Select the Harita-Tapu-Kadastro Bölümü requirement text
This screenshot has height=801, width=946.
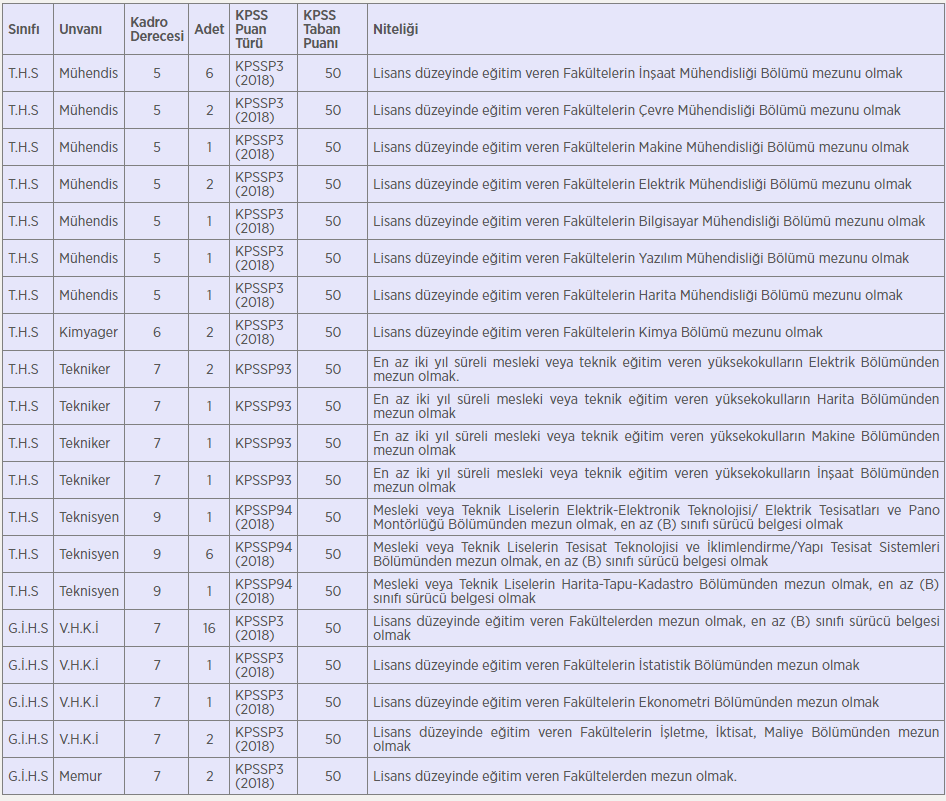point(655,591)
